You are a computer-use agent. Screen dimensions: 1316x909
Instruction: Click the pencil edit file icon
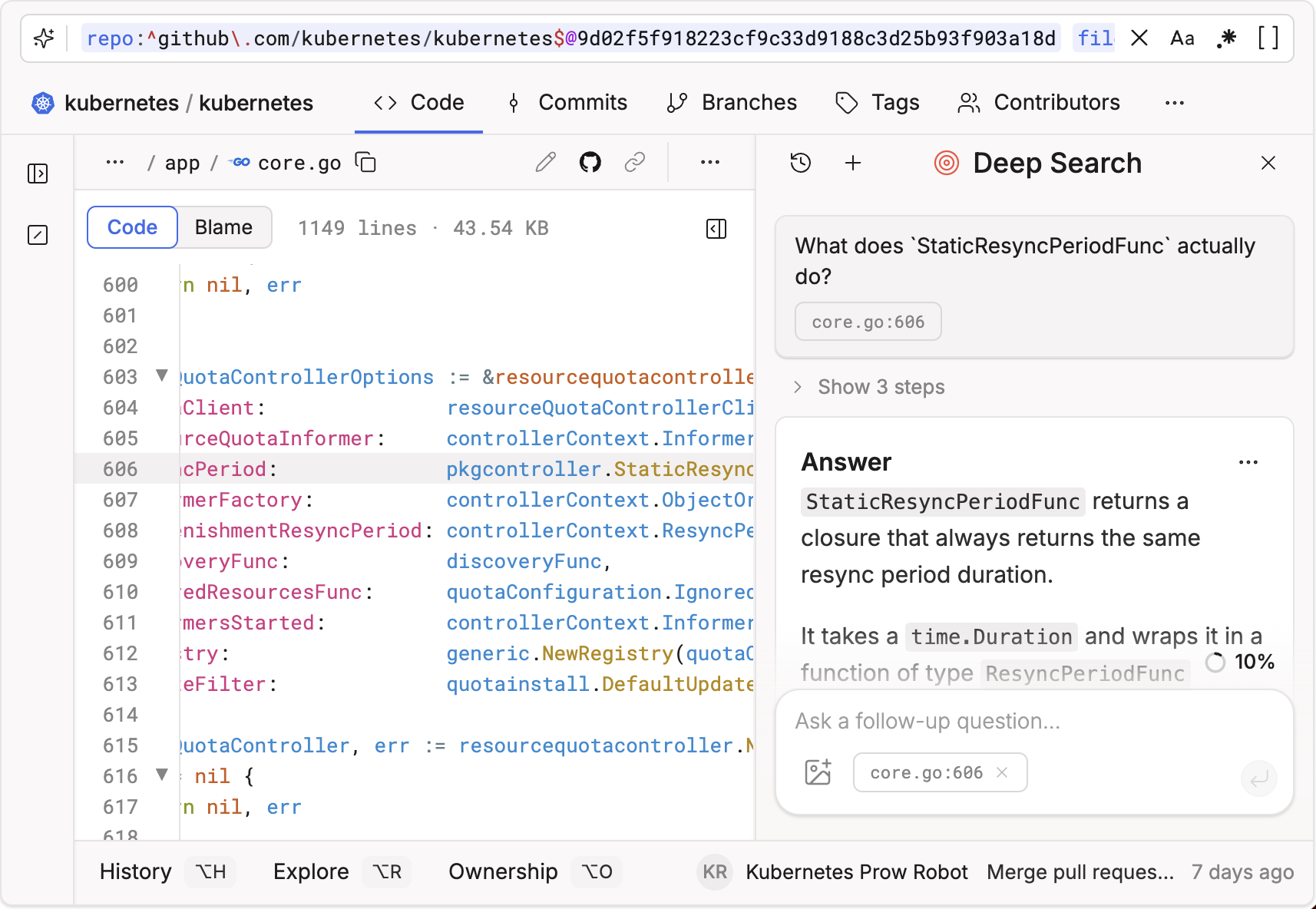(546, 163)
